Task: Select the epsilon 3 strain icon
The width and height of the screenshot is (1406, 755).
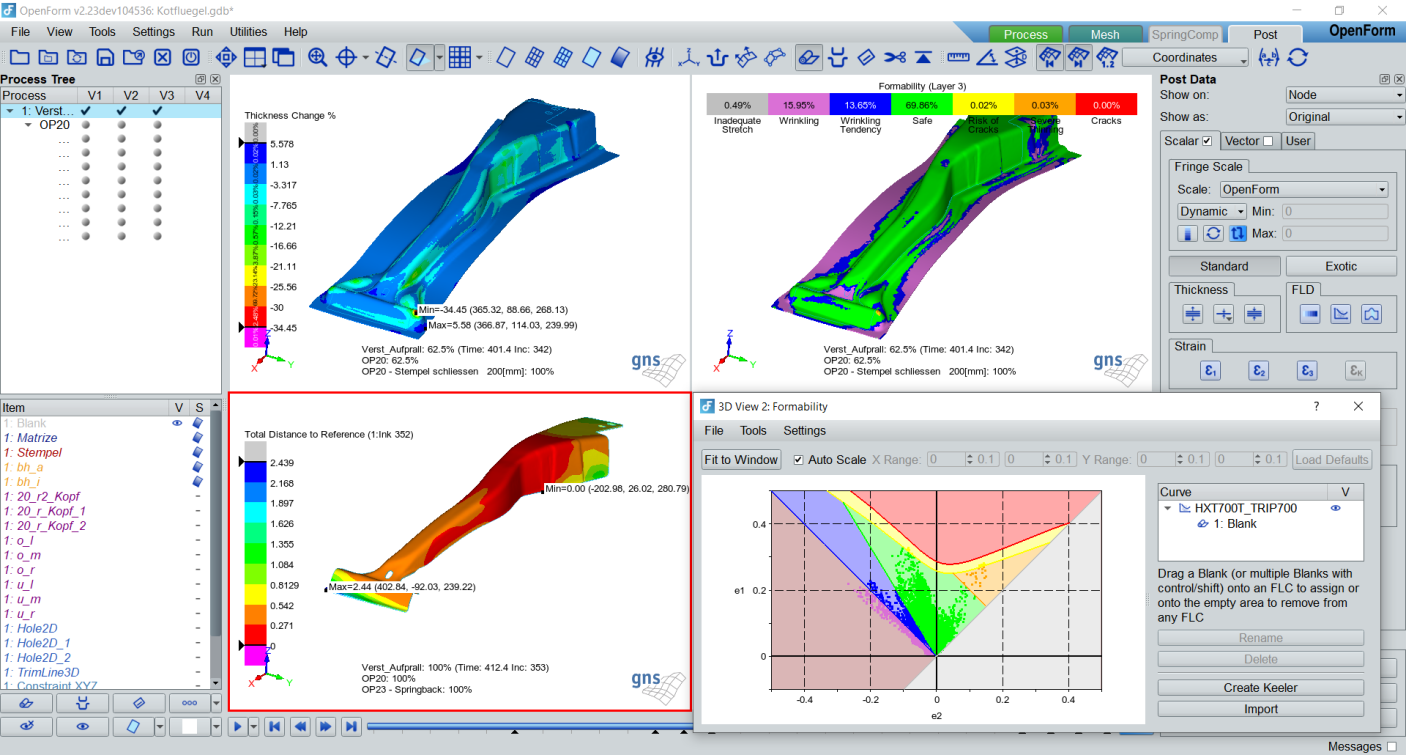Action: [1307, 370]
